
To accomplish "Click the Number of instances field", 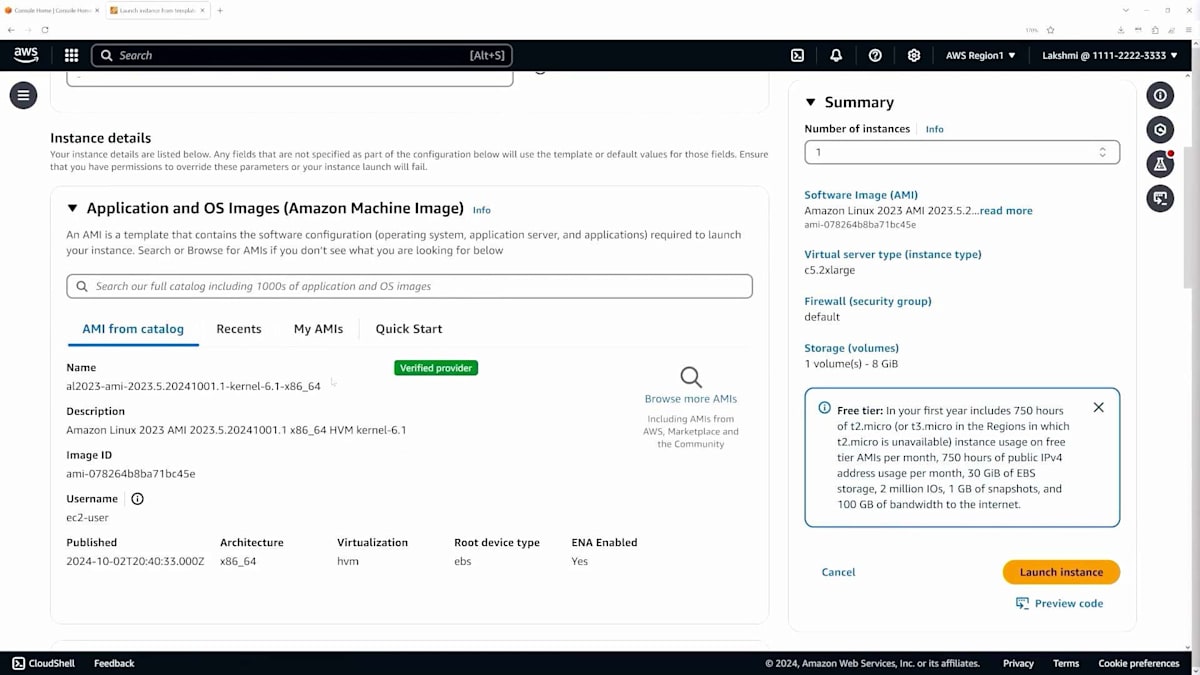I will (x=962, y=152).
